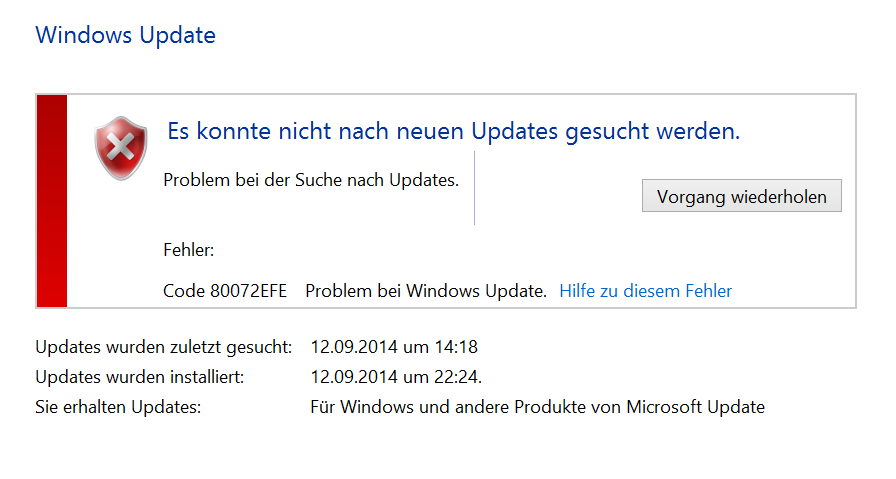Click the red vertical status bar

coord(51,201)
